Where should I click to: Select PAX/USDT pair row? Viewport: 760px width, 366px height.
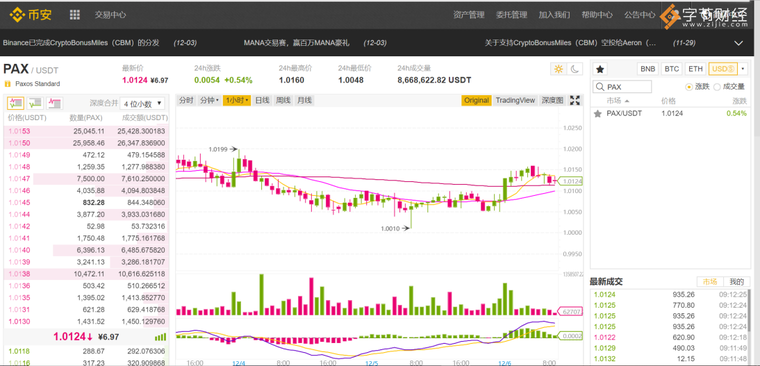tap(670, 113)
